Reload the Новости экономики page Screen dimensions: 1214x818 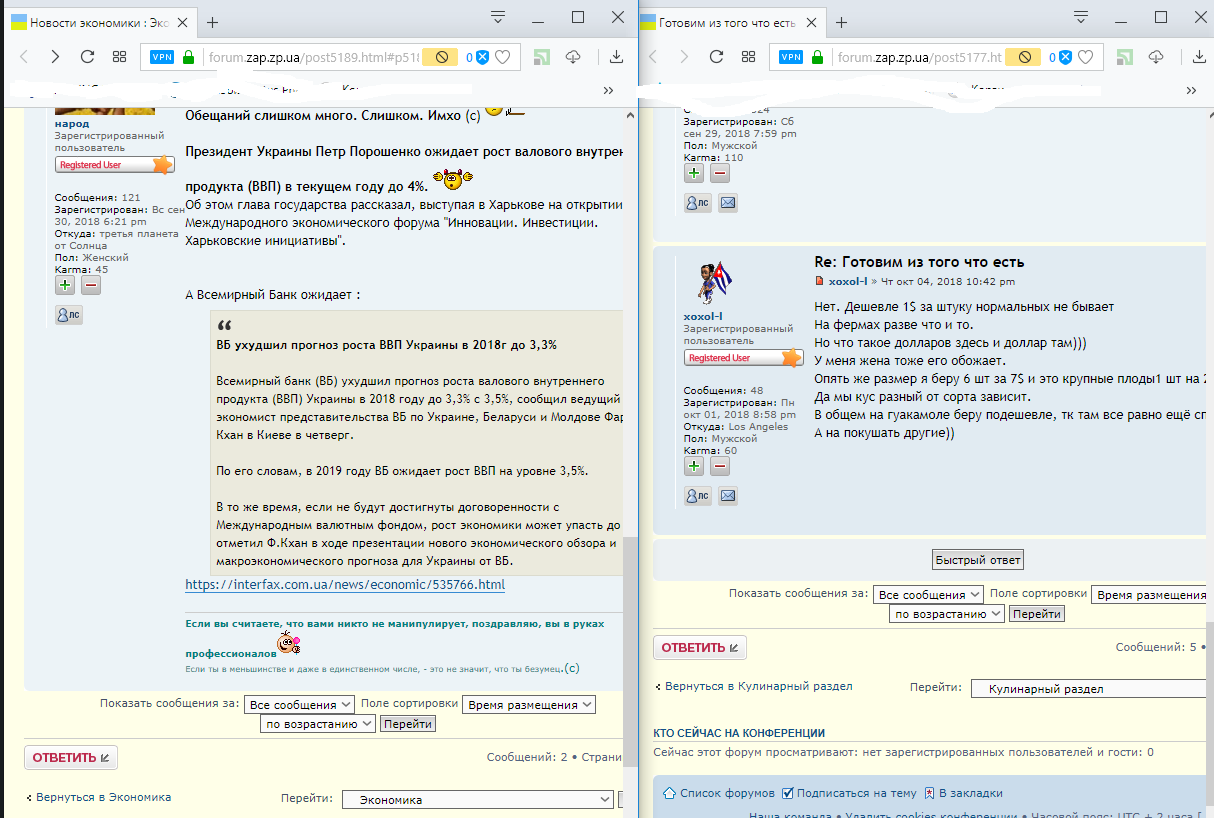pos(87,57)
